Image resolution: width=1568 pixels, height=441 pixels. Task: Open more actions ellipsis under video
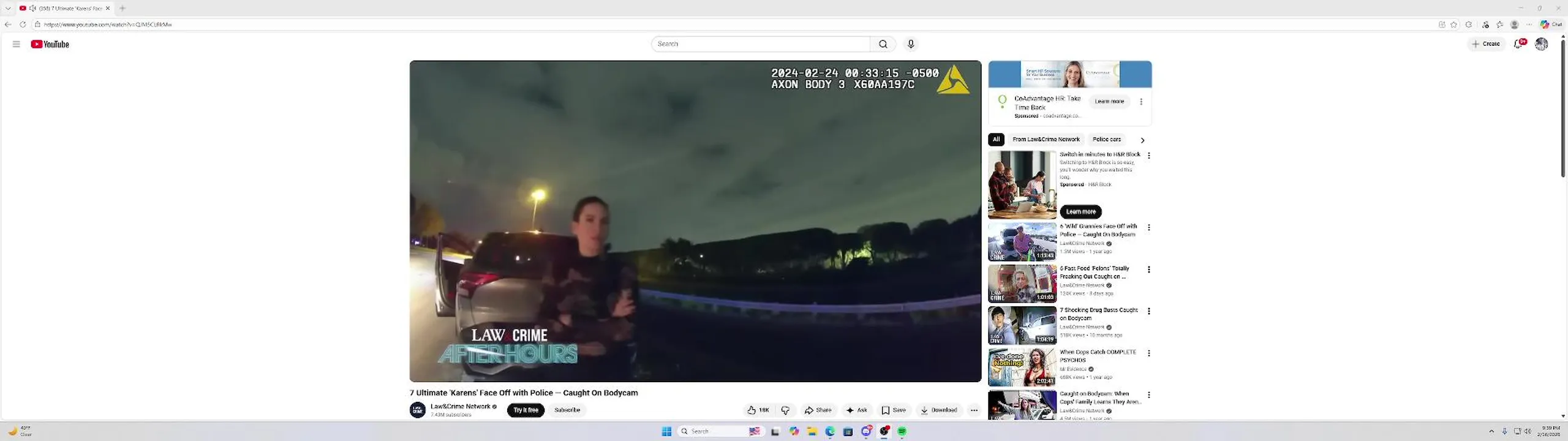[x=974, y=410]
